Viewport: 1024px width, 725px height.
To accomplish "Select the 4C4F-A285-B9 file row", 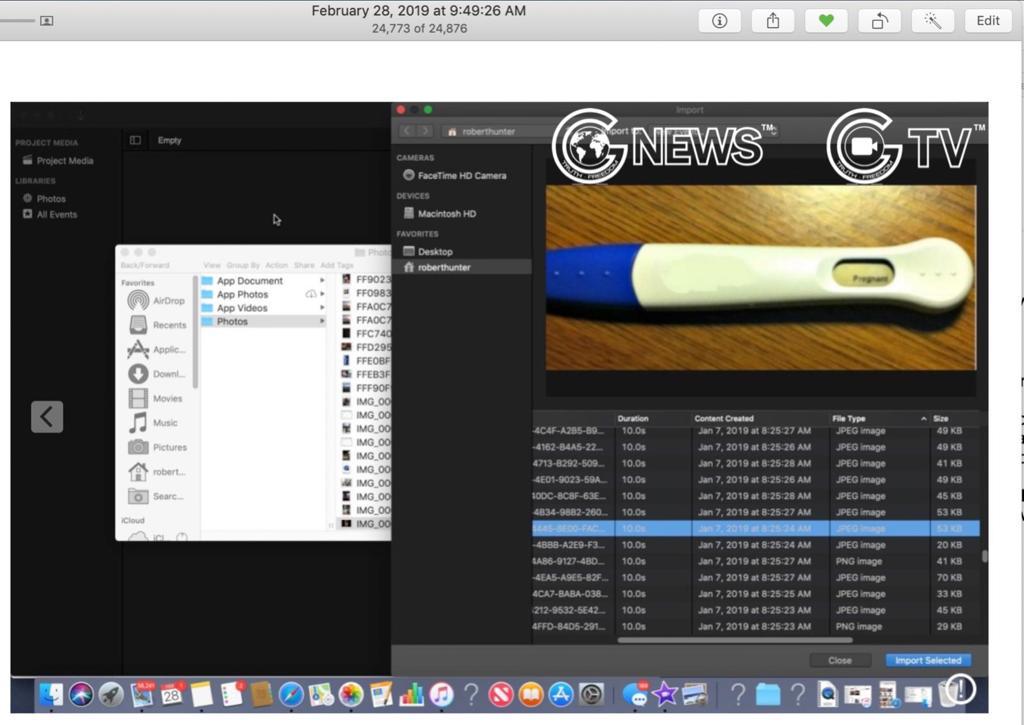I will click(756, 431).
